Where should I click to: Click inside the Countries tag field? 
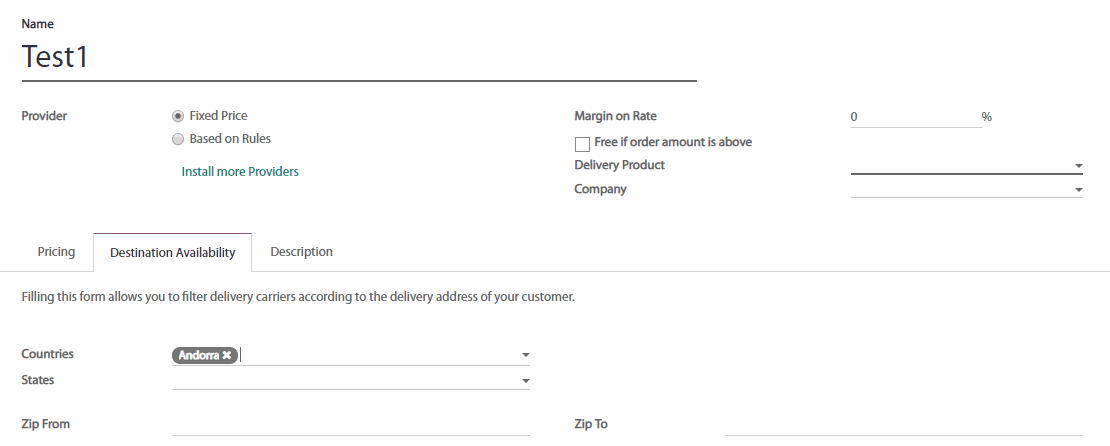[x=380, y=355]
